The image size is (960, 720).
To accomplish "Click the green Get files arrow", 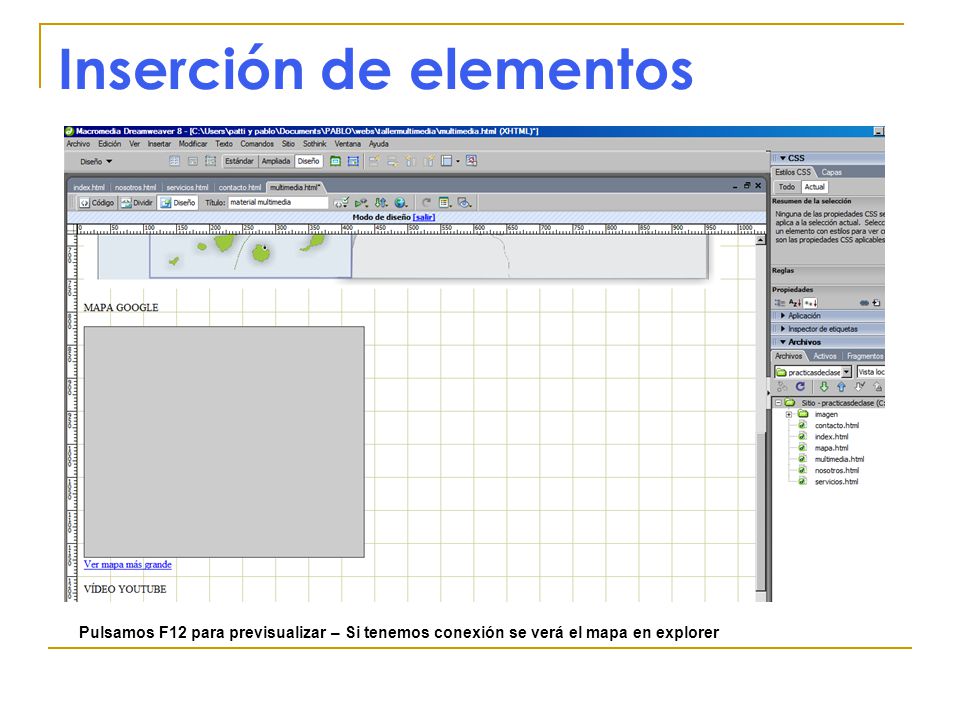I will (x=824, y=387).
